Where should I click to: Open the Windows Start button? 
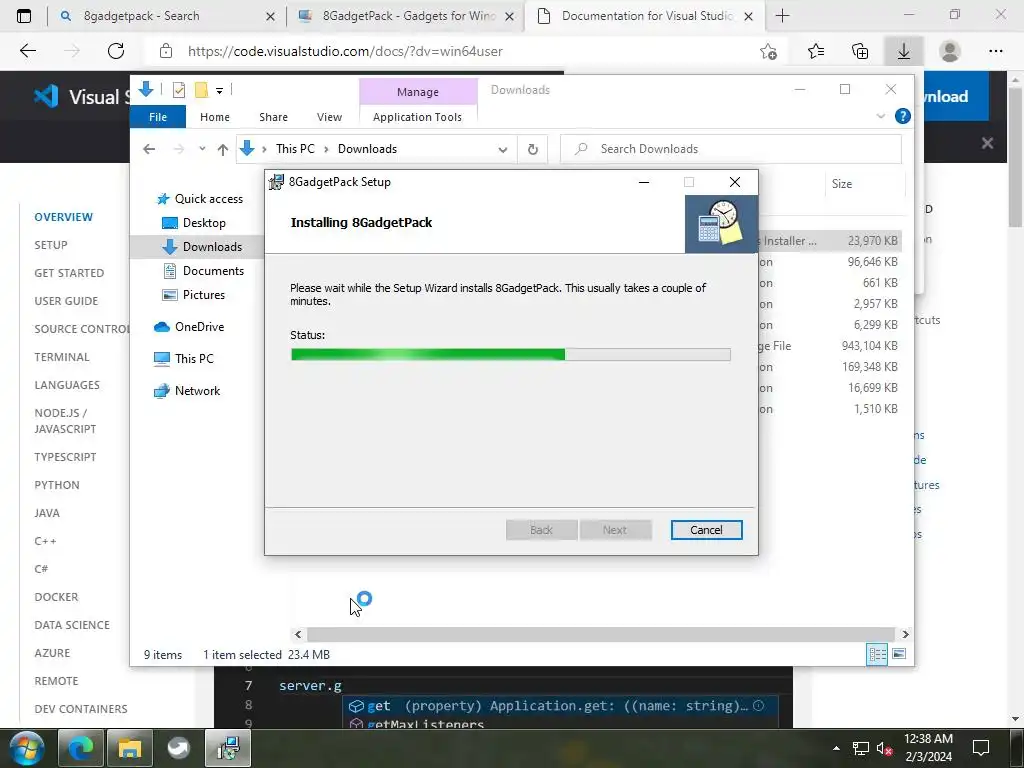point(26,748)
